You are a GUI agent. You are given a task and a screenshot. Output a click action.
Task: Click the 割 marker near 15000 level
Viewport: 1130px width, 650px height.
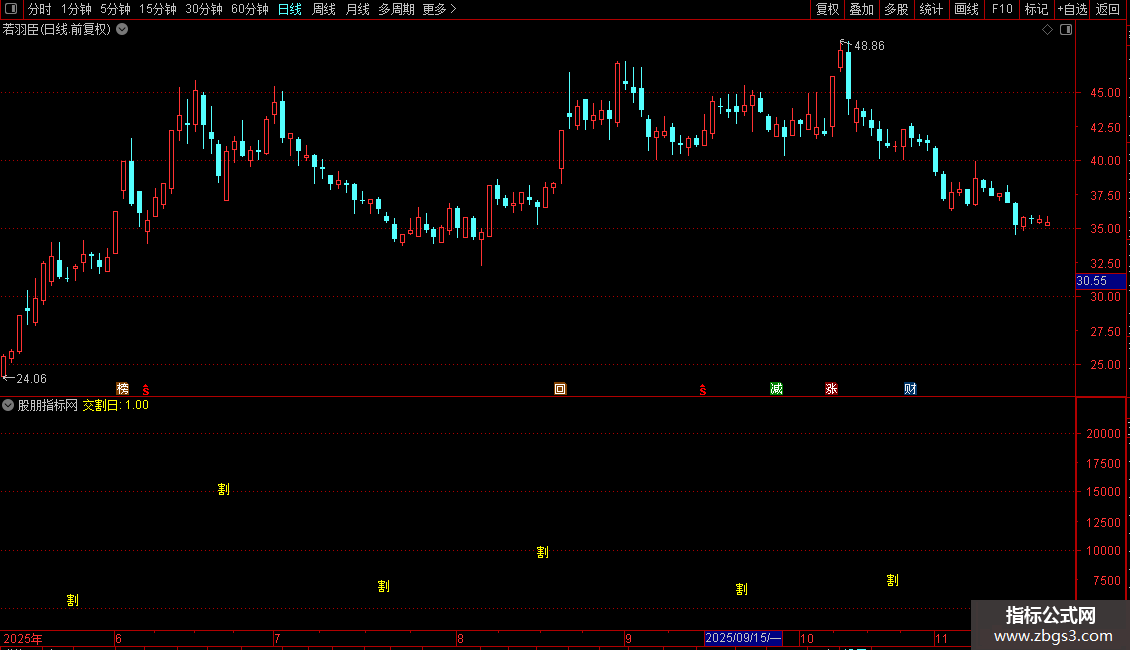pyautogui.click(x=223, y=489)
